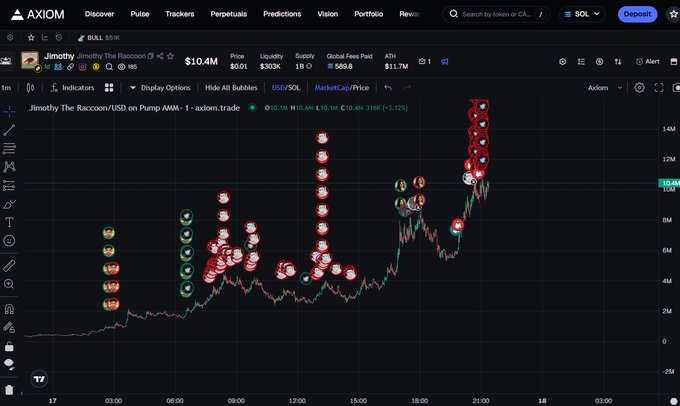Select the crosshair cursor tool

point(9,112)
